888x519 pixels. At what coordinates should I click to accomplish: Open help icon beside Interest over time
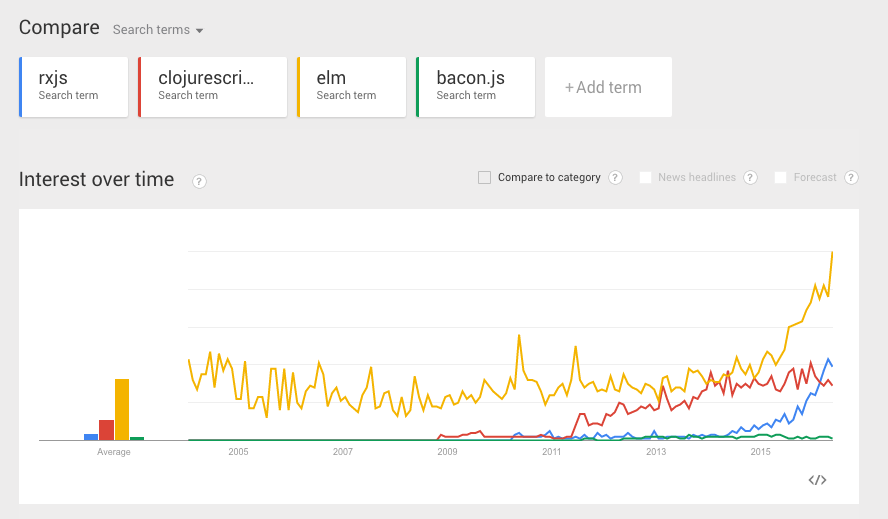click(199, 181)
